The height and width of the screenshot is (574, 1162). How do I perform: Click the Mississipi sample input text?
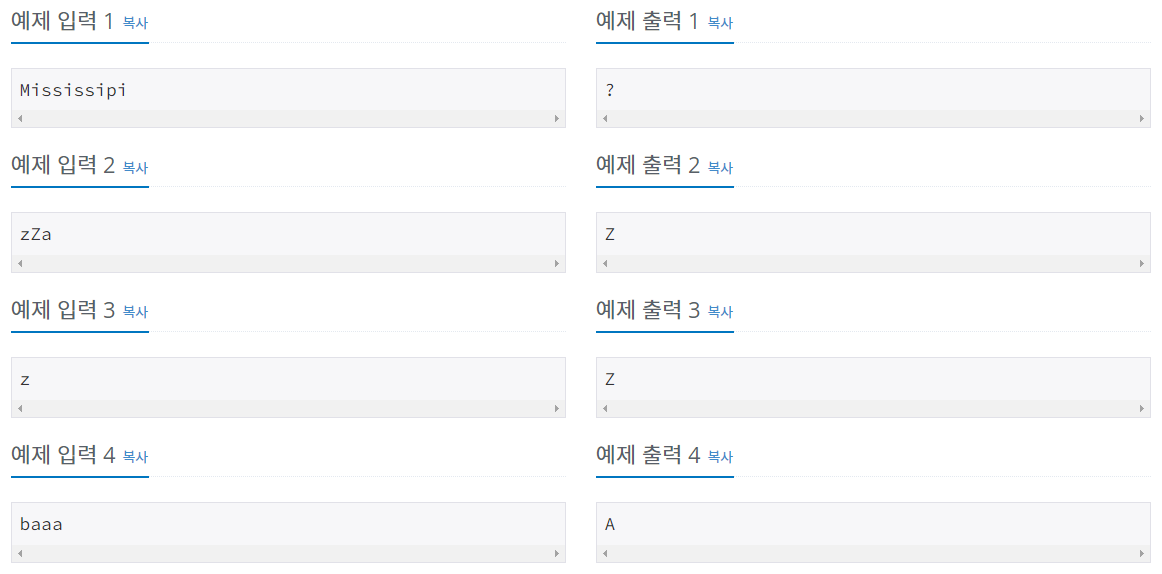(73, 90)
